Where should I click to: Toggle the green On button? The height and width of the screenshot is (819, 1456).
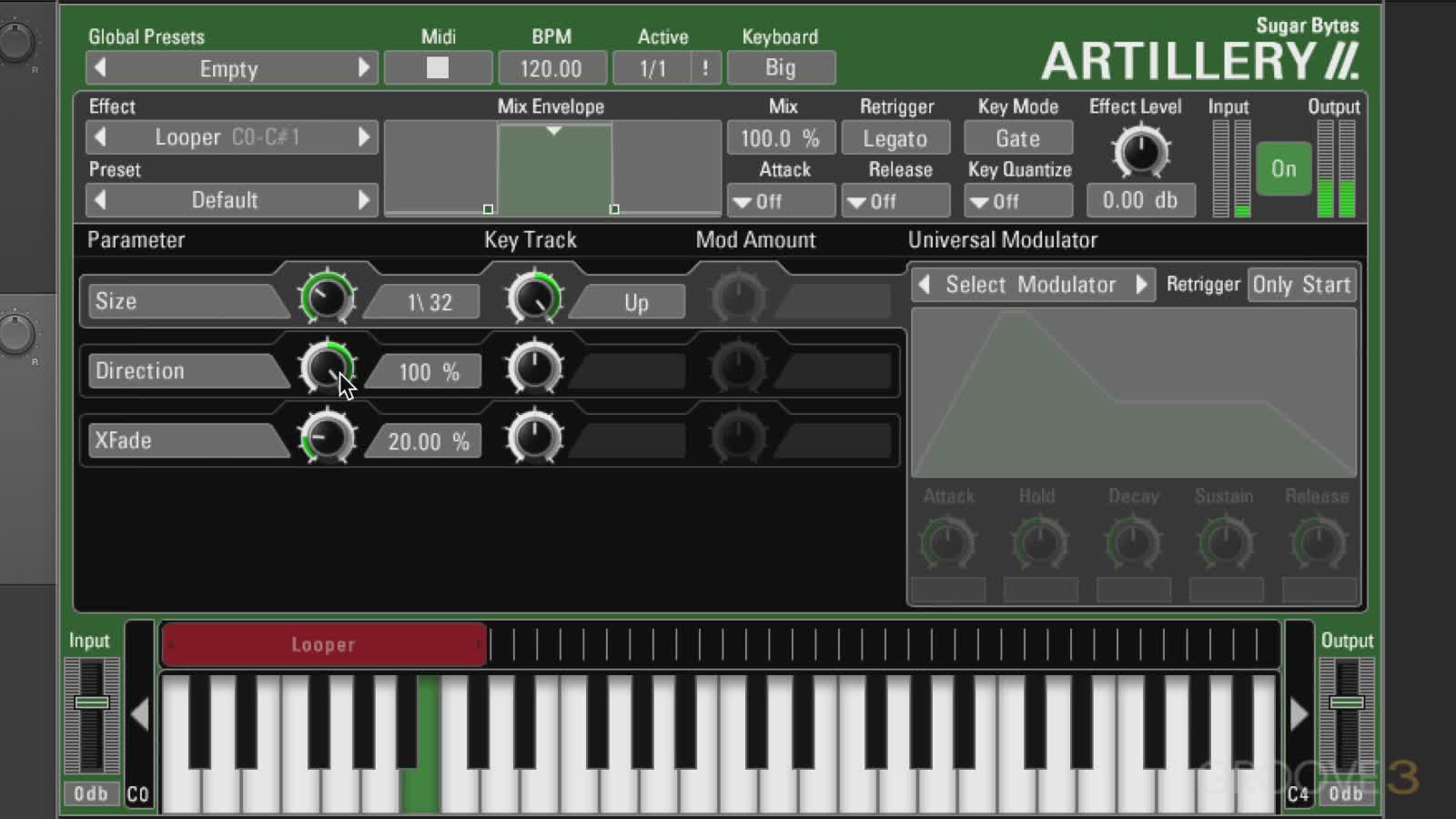(1284, 168)
